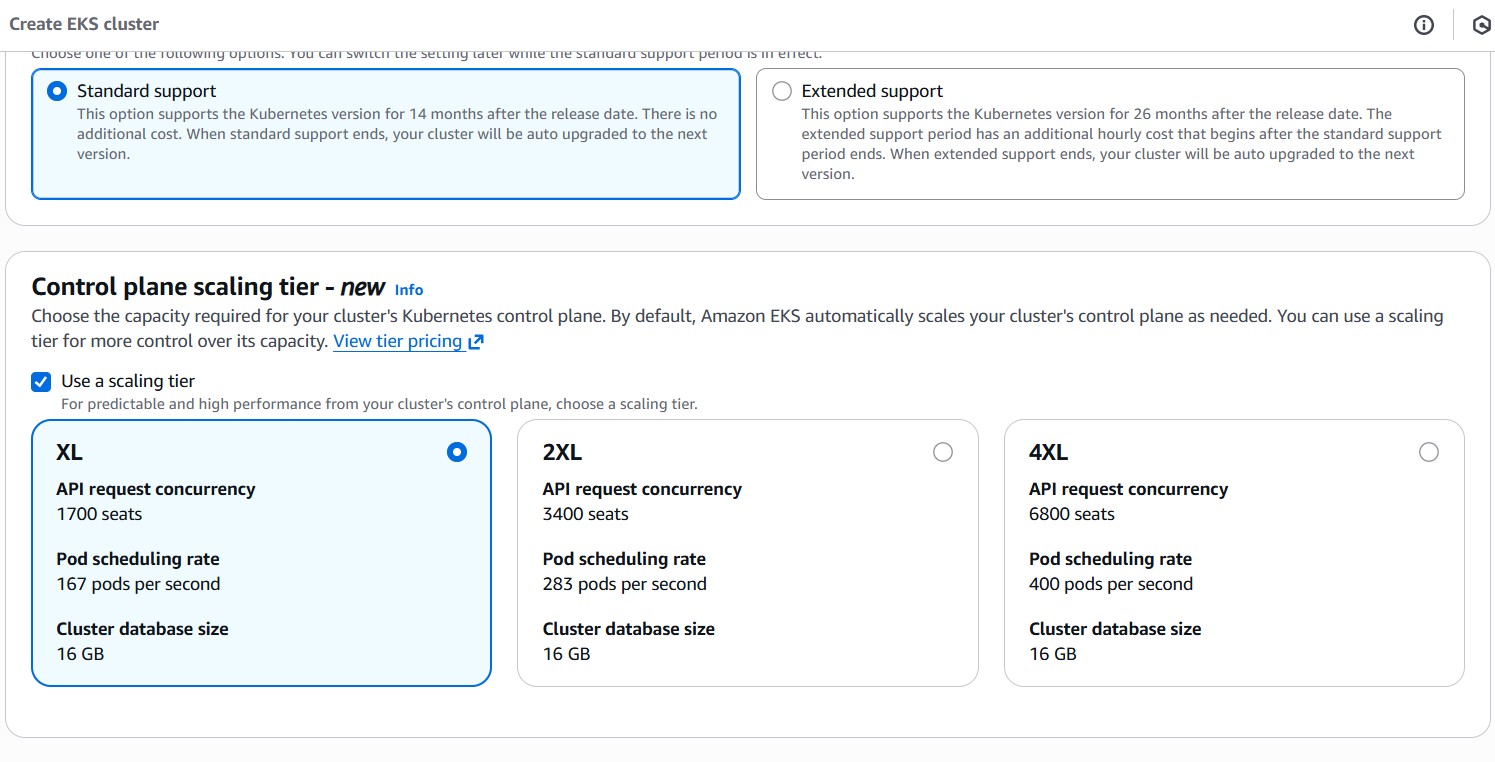Click the Use a scaling tier label text

coord(128,381)
